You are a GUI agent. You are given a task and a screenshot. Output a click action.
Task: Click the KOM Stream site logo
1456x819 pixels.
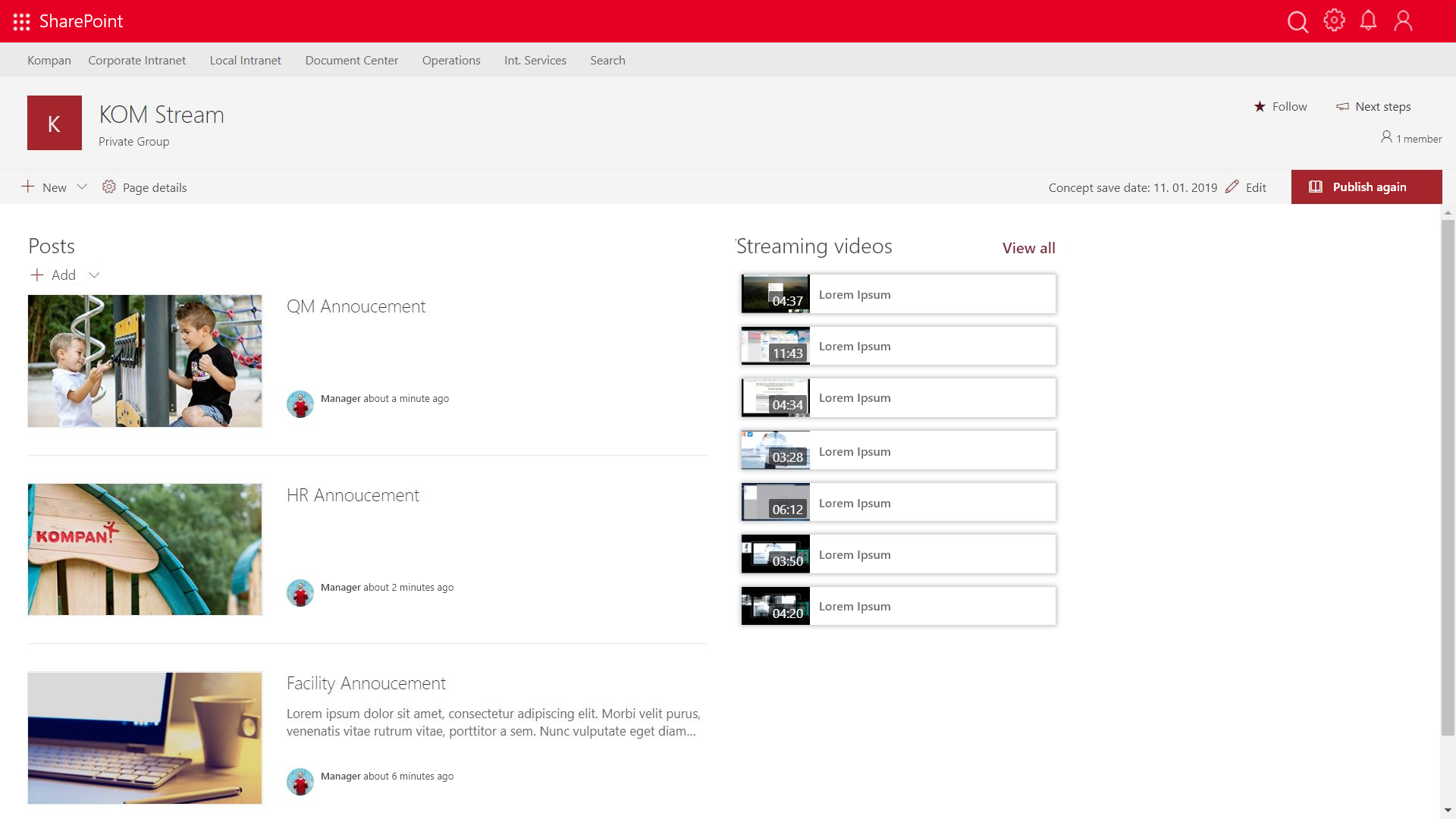pos(55,123)
